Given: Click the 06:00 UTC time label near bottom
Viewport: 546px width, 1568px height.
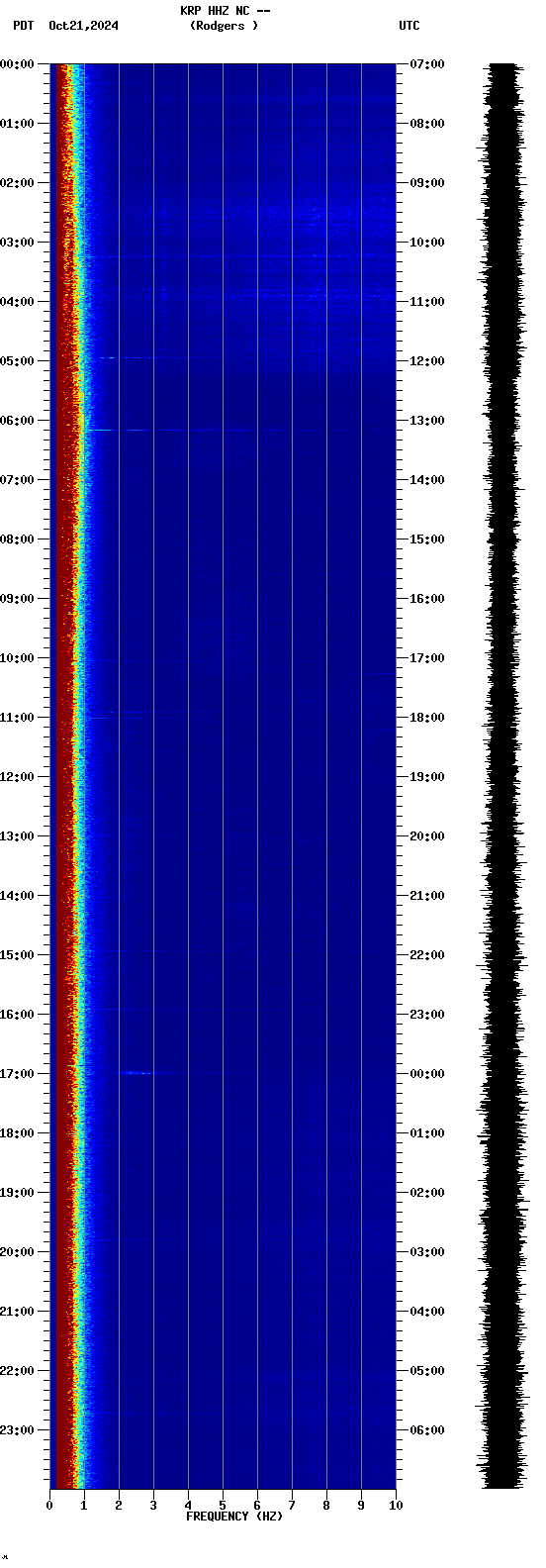Looking at the screenshot, I should pos(427,1430).
